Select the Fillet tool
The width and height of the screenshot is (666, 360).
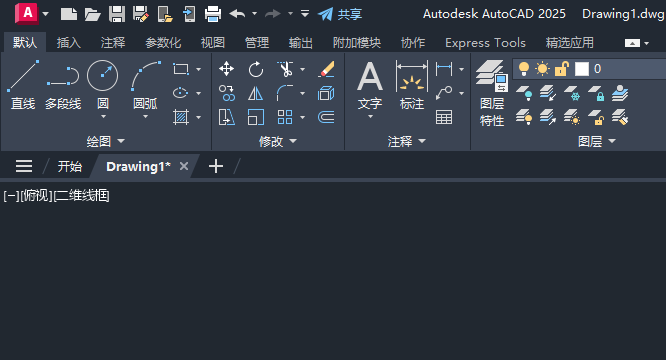point(285,93)
